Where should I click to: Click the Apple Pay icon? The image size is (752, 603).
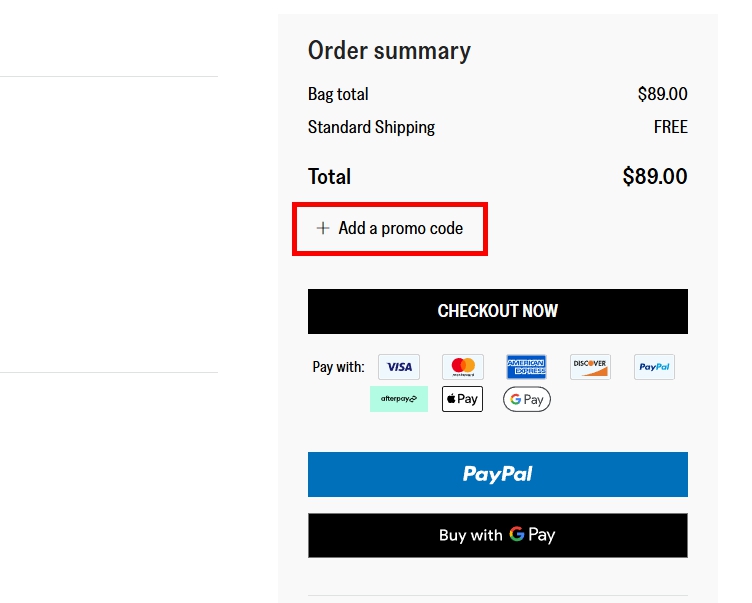(x=463, y=399)
